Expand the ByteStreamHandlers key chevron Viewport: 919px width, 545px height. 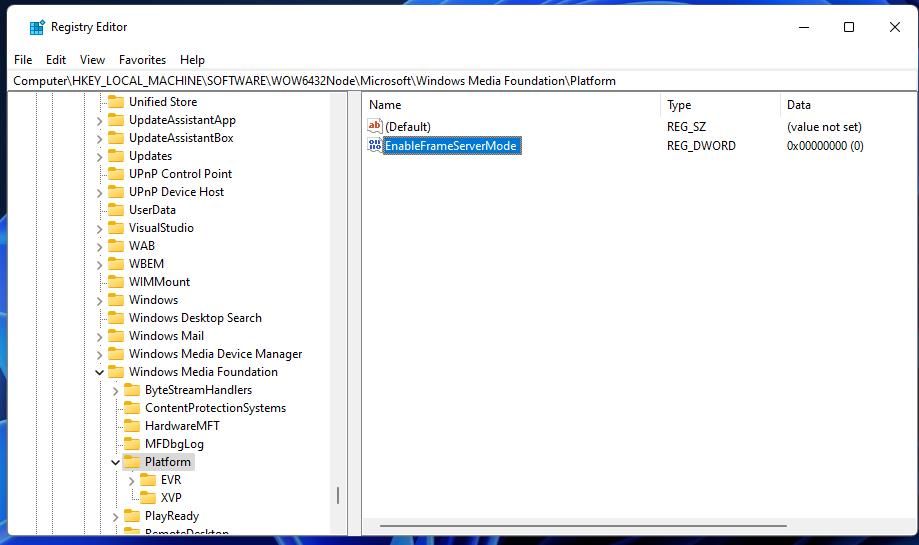coord(115,390)
